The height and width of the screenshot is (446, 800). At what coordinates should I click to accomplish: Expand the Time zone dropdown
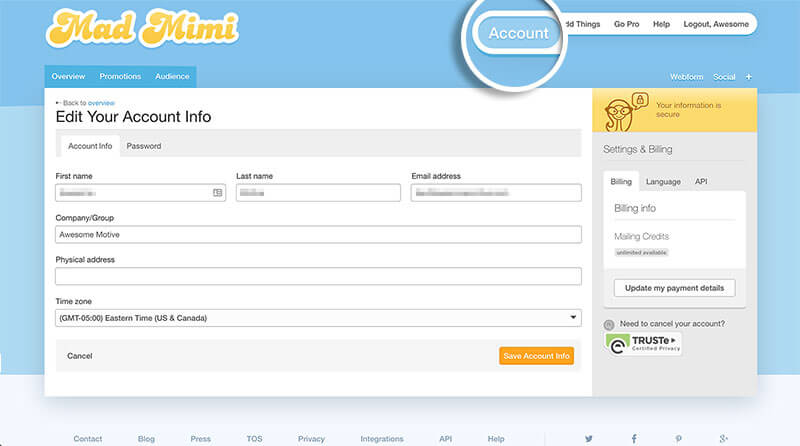pyautogui.click(x=318, y=318)
